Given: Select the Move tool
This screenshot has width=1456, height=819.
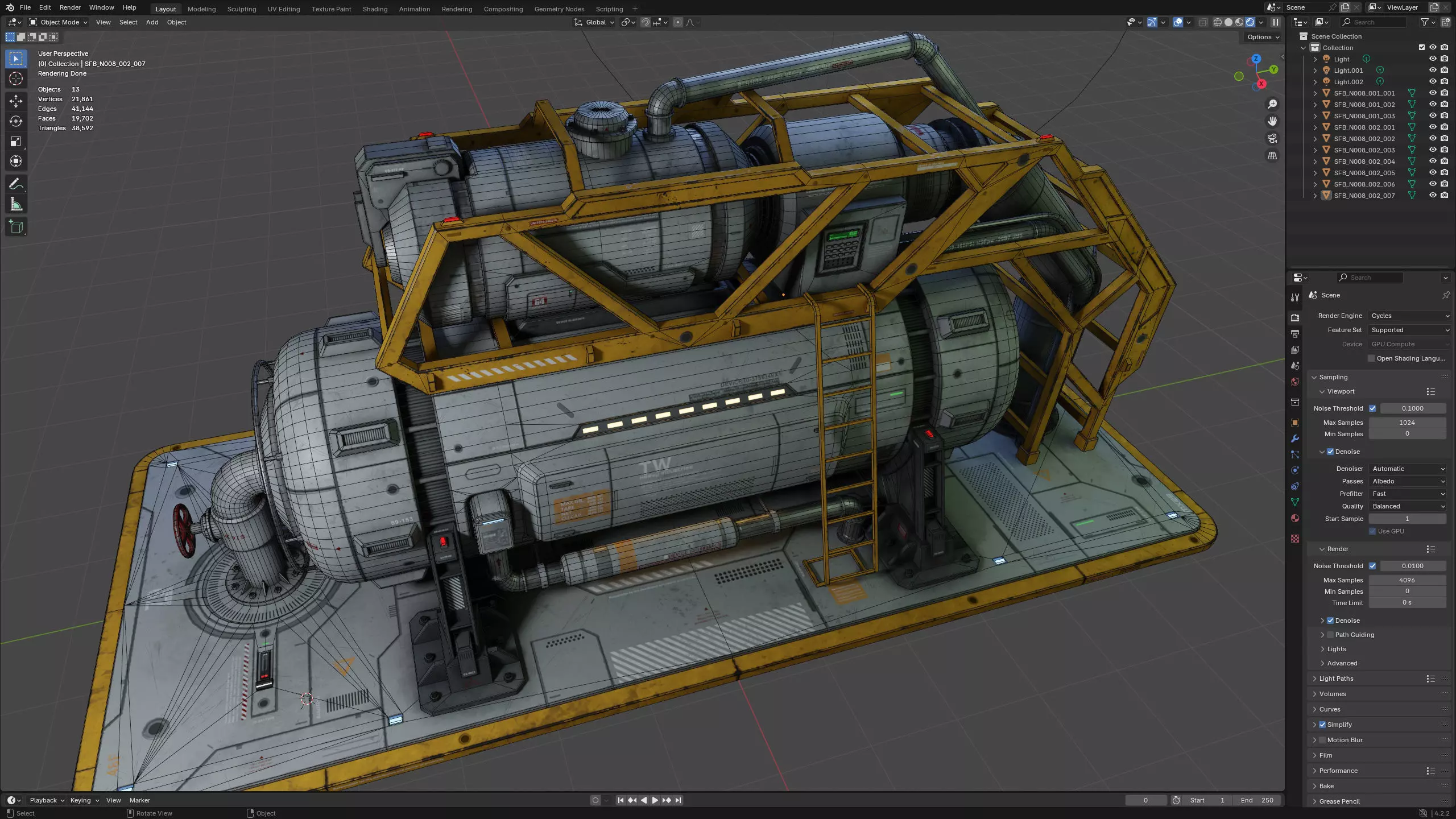Looking at the screenshot, I should click(16, 101).
